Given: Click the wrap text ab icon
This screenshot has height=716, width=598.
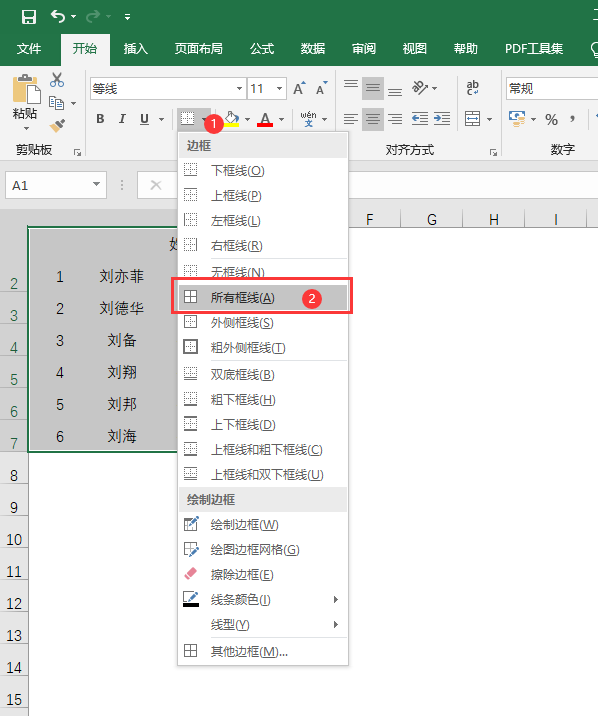Looking at the screenshot, I should tap(472, 88).
